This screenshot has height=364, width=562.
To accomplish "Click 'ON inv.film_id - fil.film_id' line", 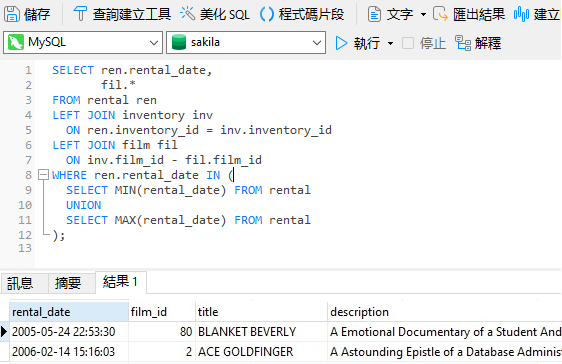I will [164, 160].
